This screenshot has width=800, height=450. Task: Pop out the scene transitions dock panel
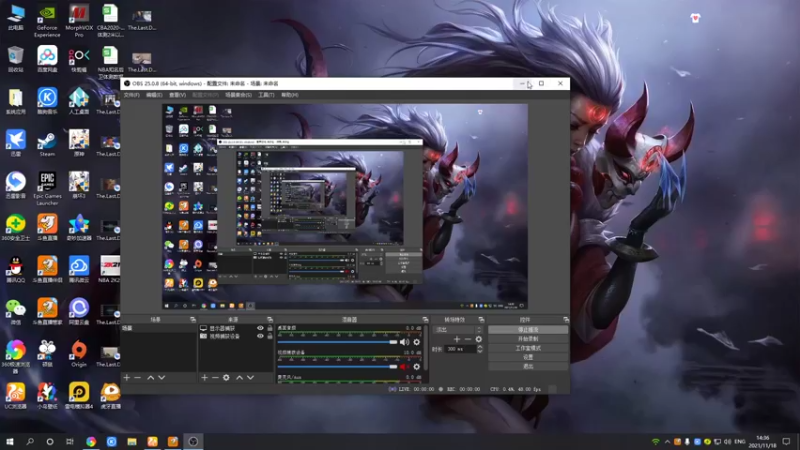[481, 319]
